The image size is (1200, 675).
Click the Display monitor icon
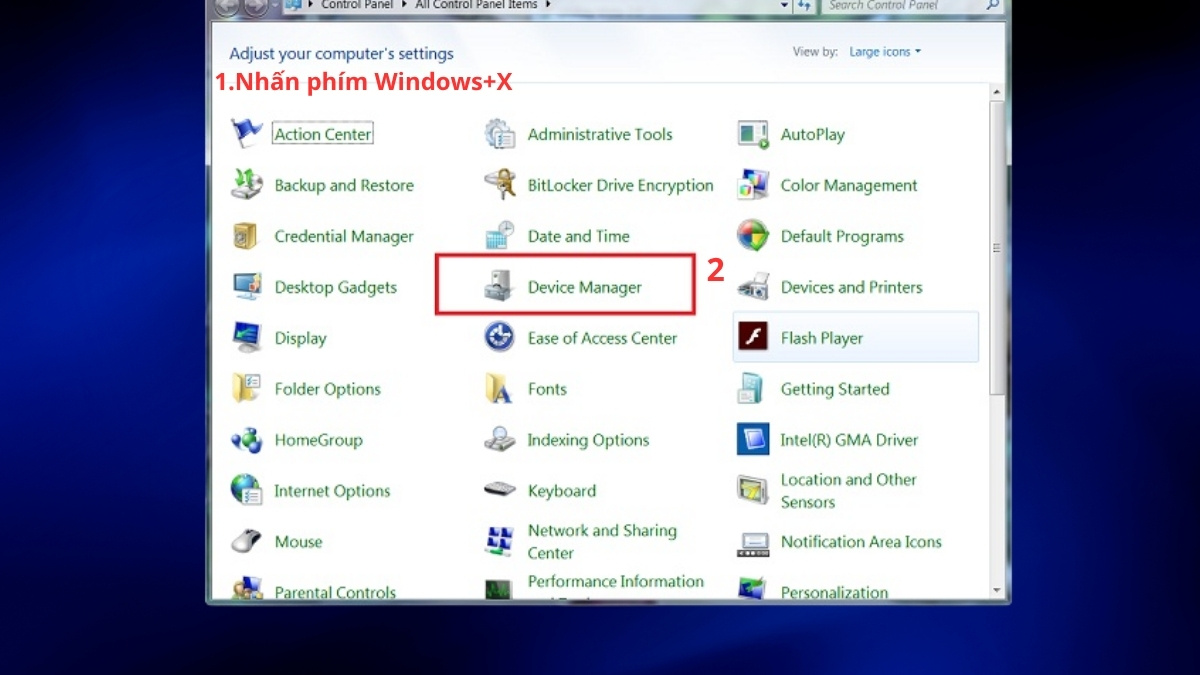(x=247, y=338)
